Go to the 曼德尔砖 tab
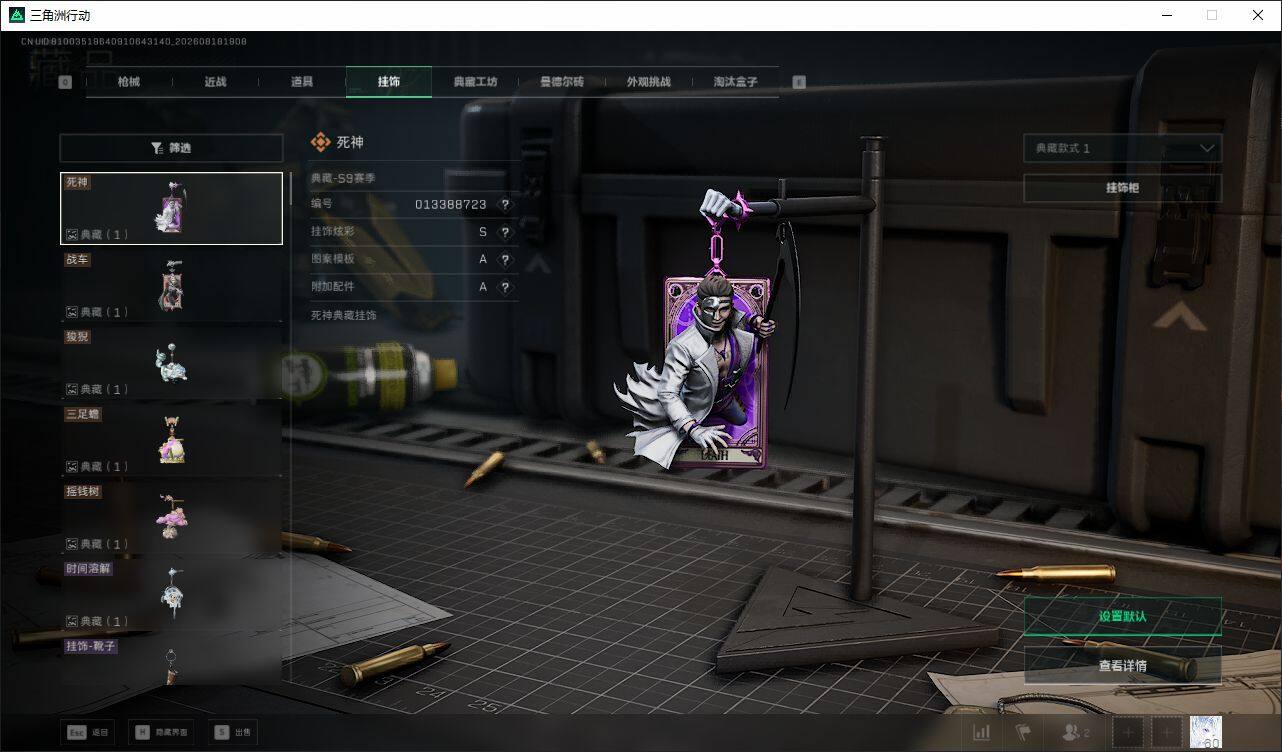The height and width of the screenshot is (752, 1282). coord(562,82)
